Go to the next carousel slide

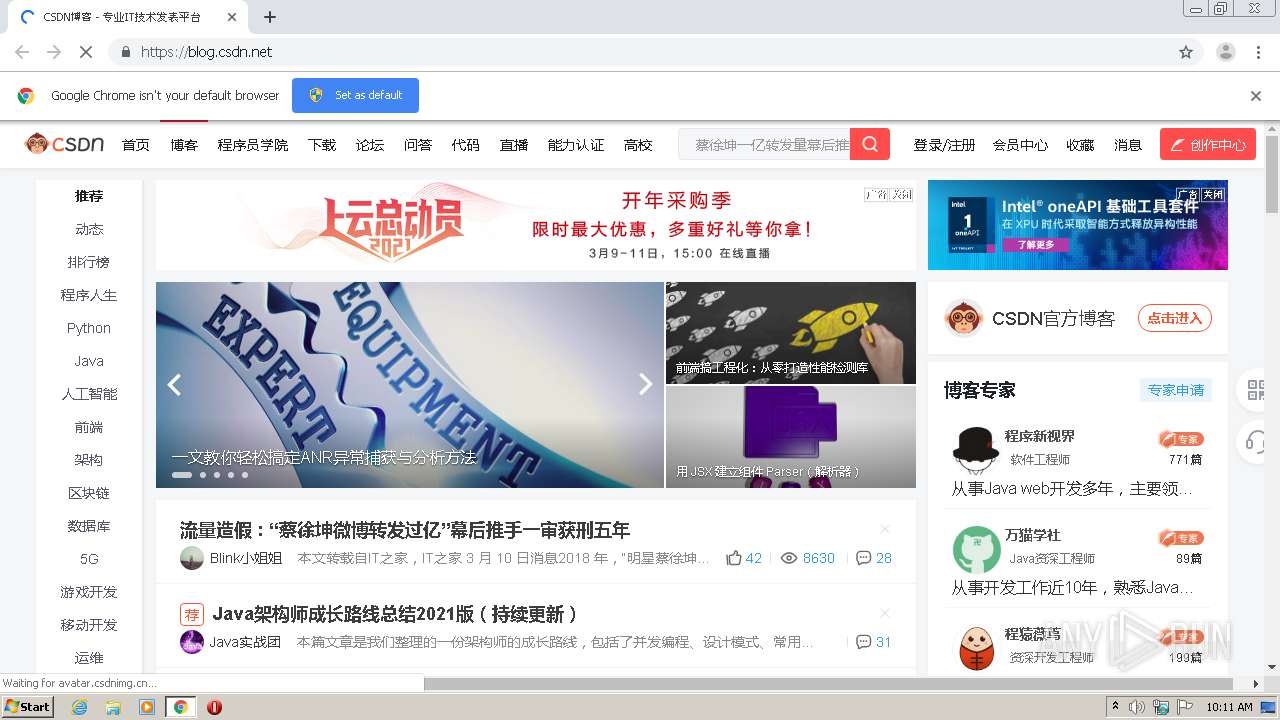tap(645, 385)
